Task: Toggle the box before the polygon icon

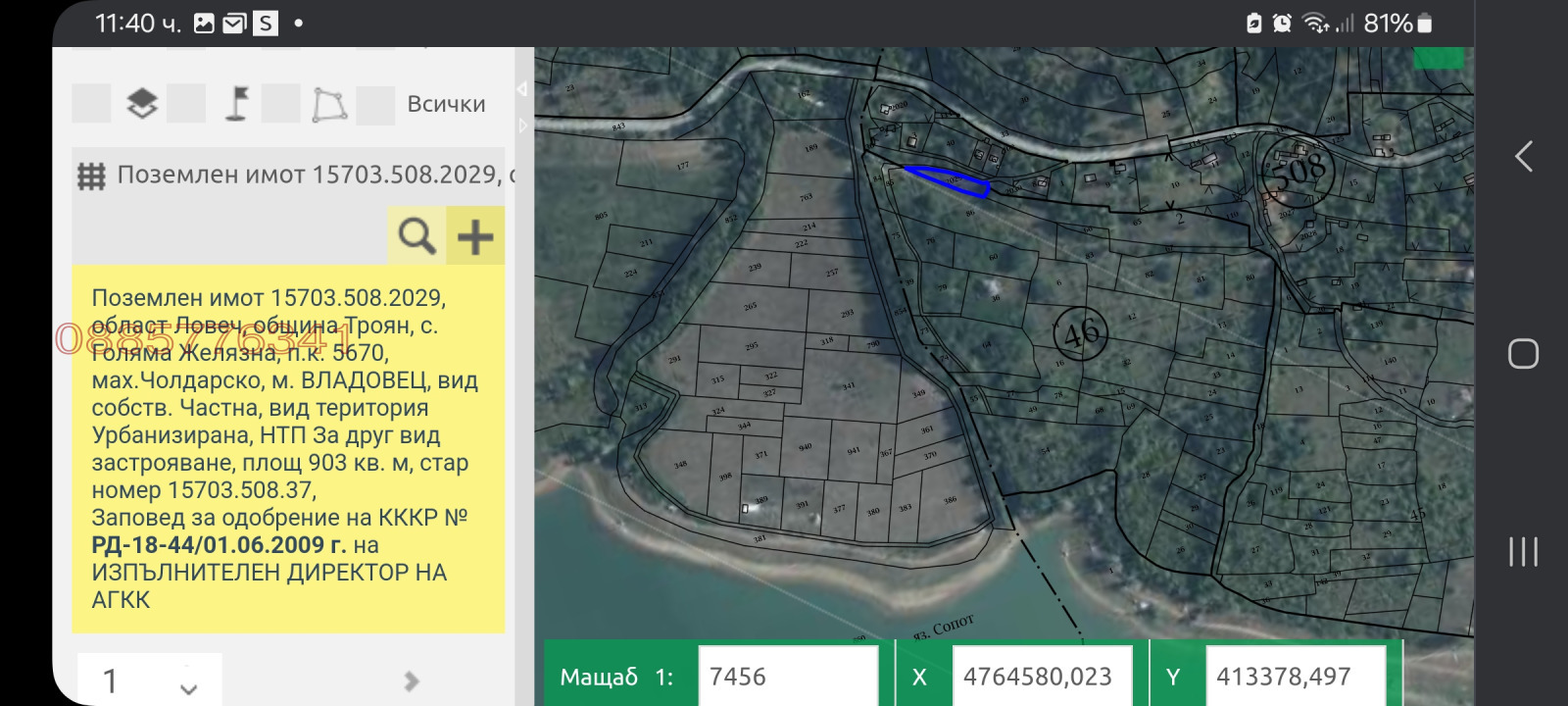Action: coord(280,104)
